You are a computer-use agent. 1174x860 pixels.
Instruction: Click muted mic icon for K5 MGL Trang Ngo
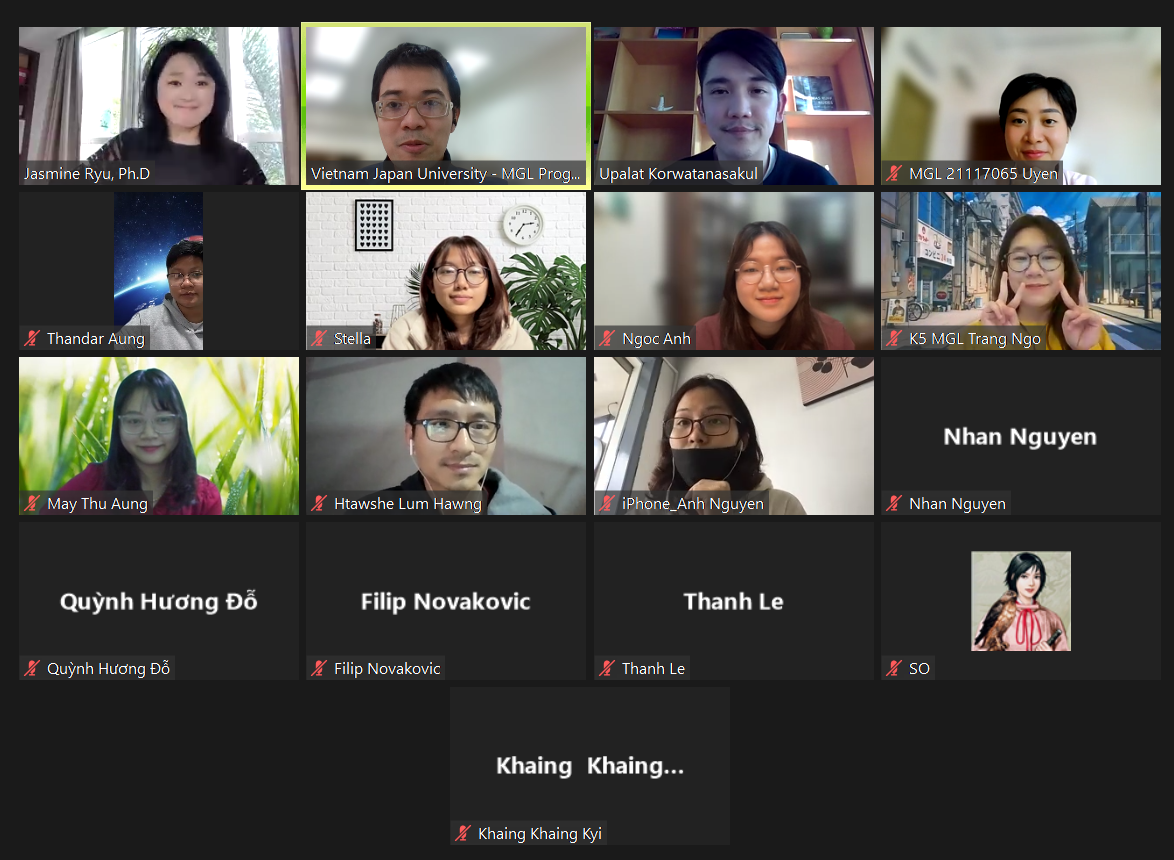click(x=894, y=338)
